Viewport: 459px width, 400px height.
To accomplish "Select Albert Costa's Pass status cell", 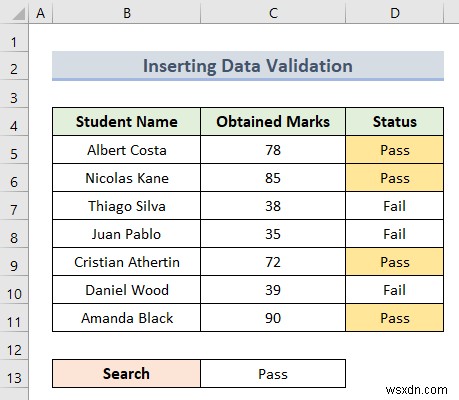I will (395, 150).
